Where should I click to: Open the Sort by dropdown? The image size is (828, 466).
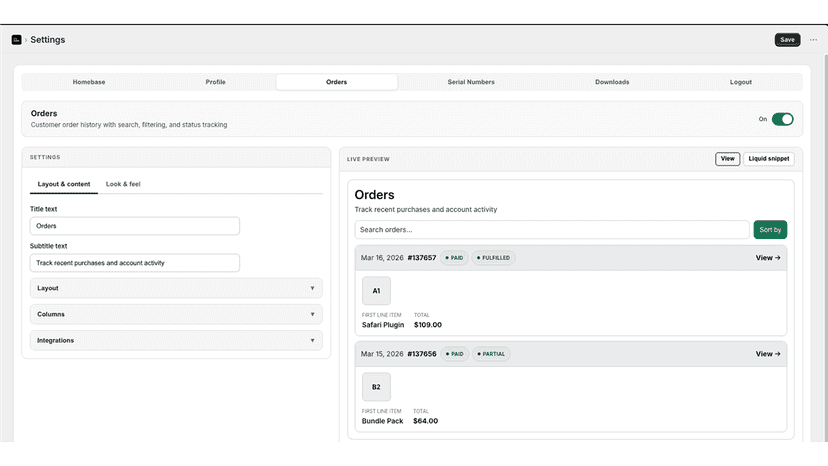tap(770, 230)
